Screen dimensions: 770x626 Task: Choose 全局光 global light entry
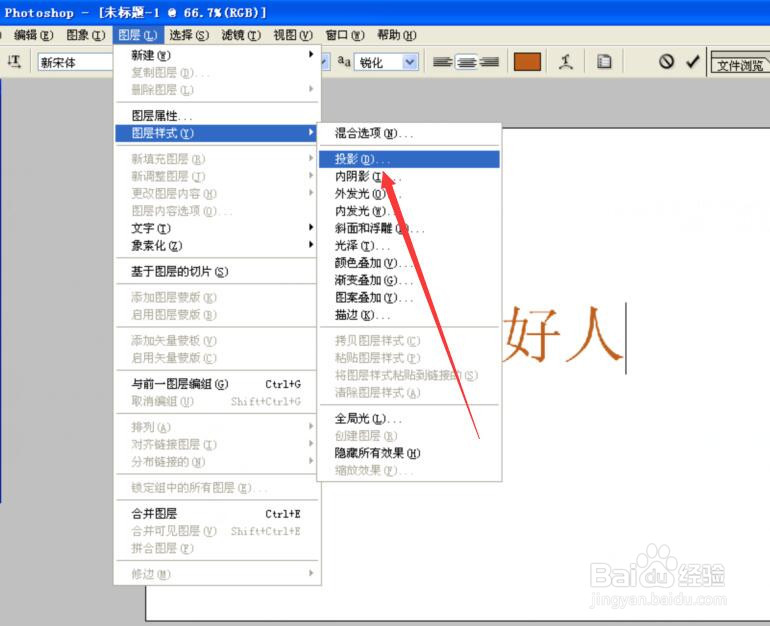click(410, 418)
